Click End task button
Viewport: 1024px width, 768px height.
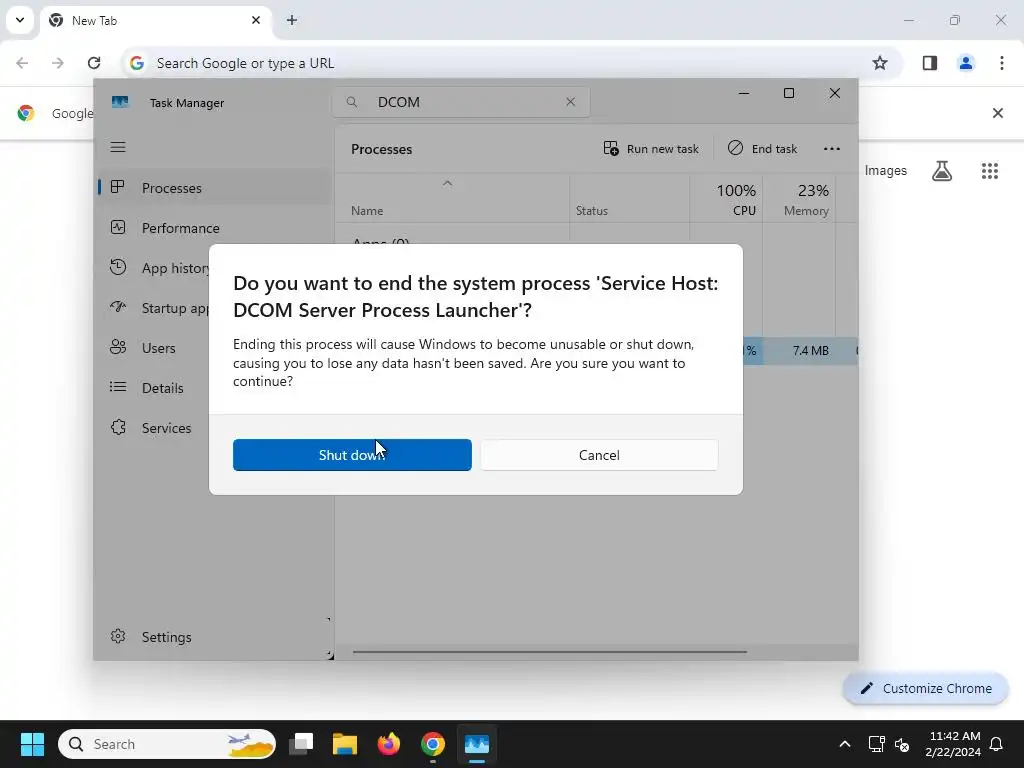(763, 149)
